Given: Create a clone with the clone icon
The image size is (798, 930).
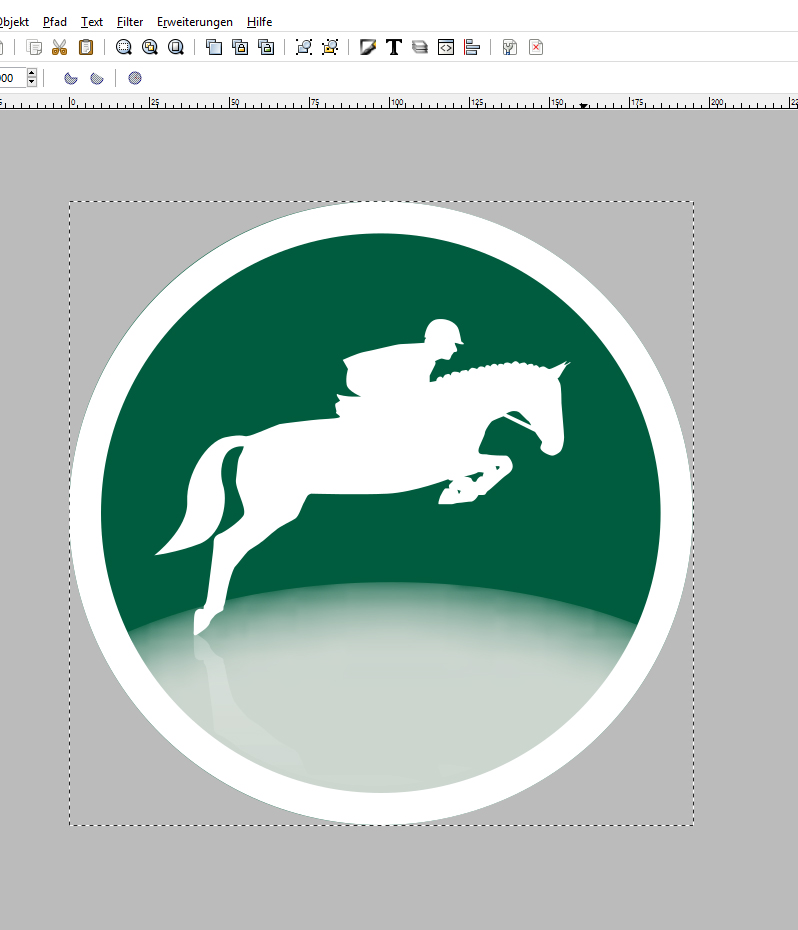Looking at the screenshot, I should coord(240,47).
